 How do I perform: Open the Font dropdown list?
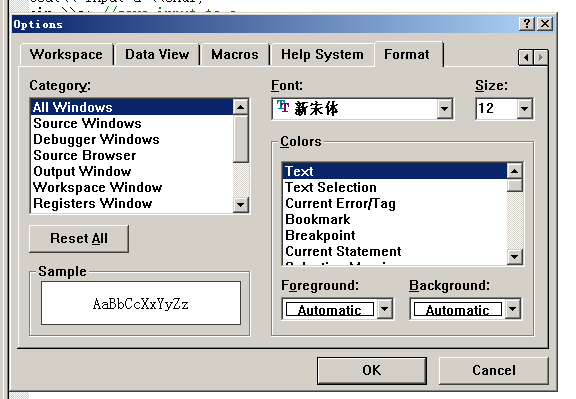point(444,109)
